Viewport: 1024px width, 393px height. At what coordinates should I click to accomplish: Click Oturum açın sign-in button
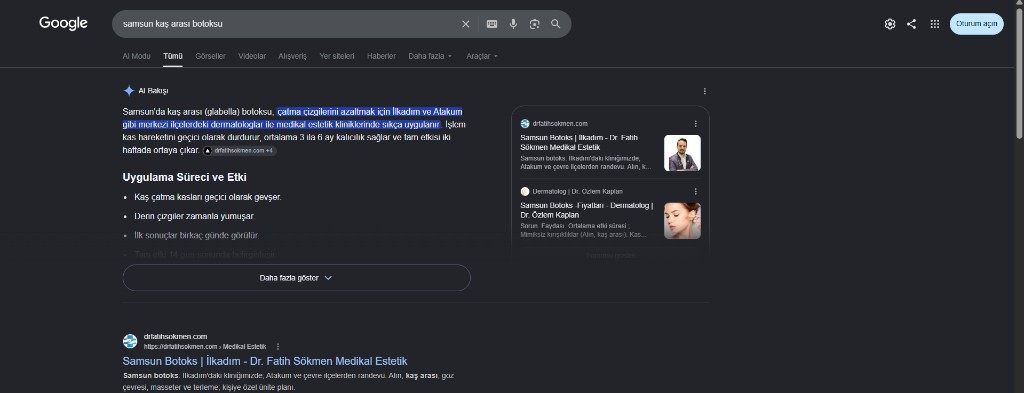[x=976, y=24]
